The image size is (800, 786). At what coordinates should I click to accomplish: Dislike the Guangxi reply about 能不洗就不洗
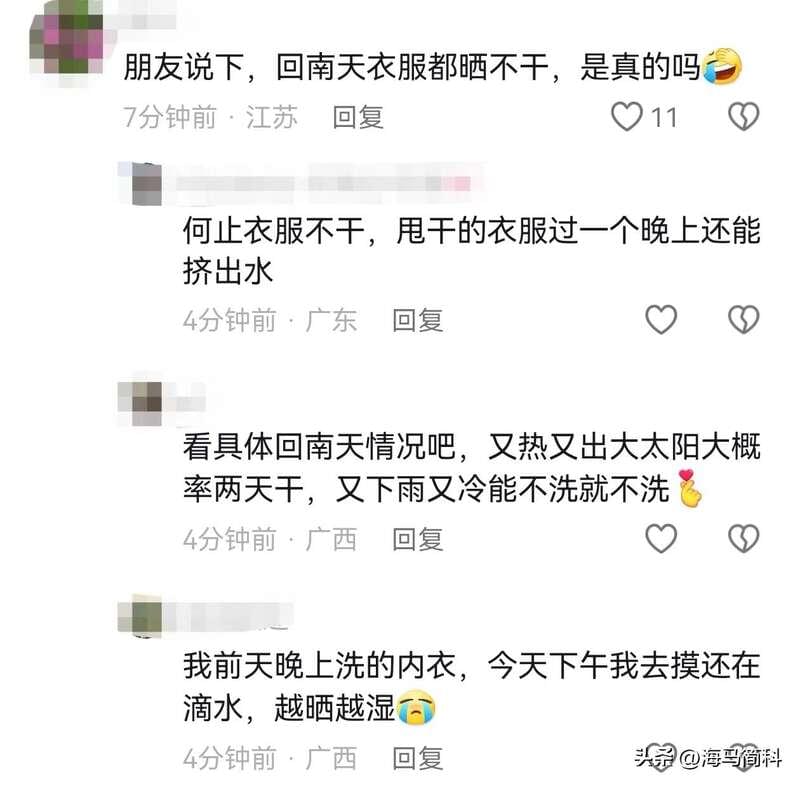pos(743,538)
